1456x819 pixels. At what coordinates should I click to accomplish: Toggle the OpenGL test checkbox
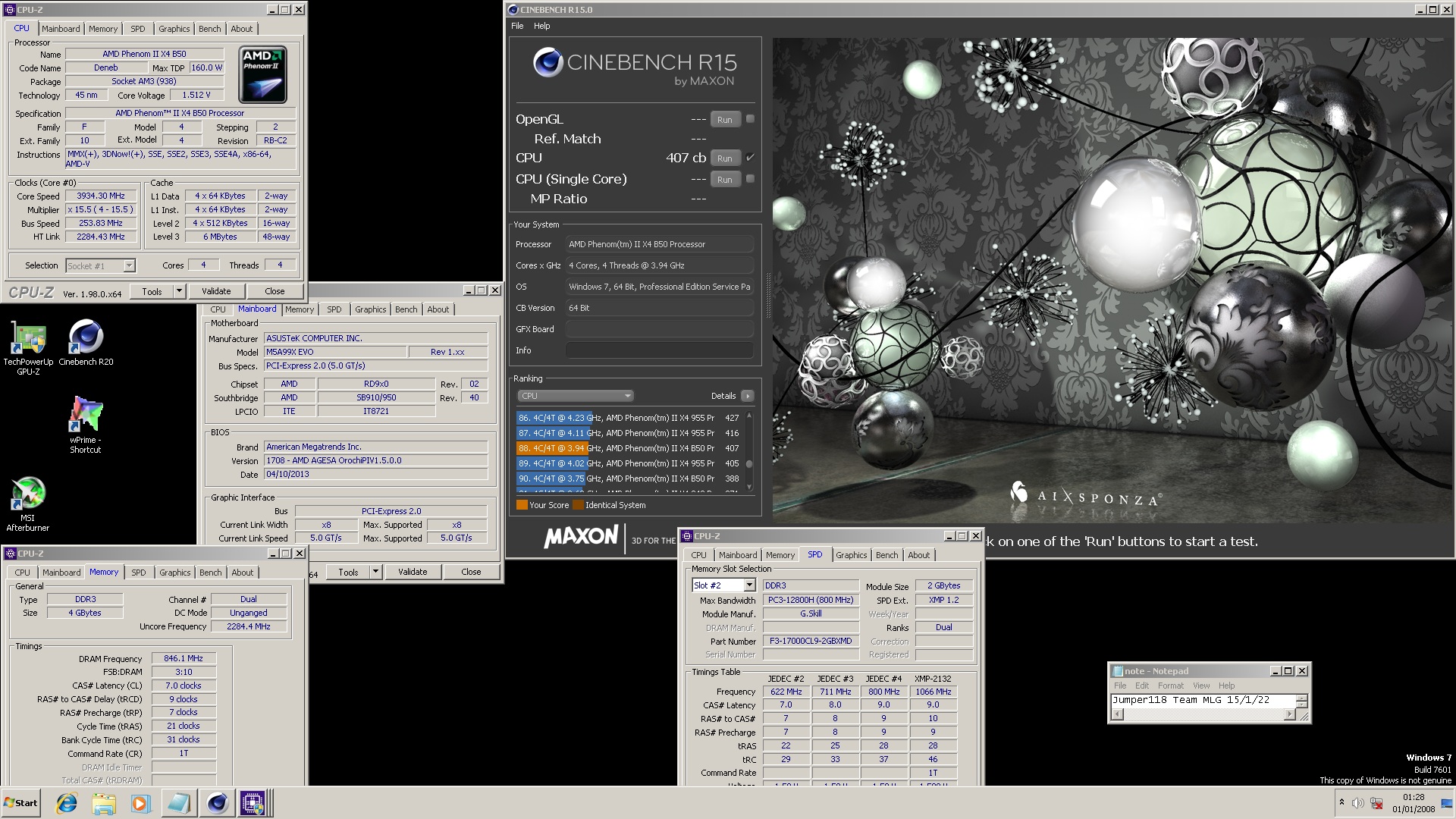click(750, 119)
